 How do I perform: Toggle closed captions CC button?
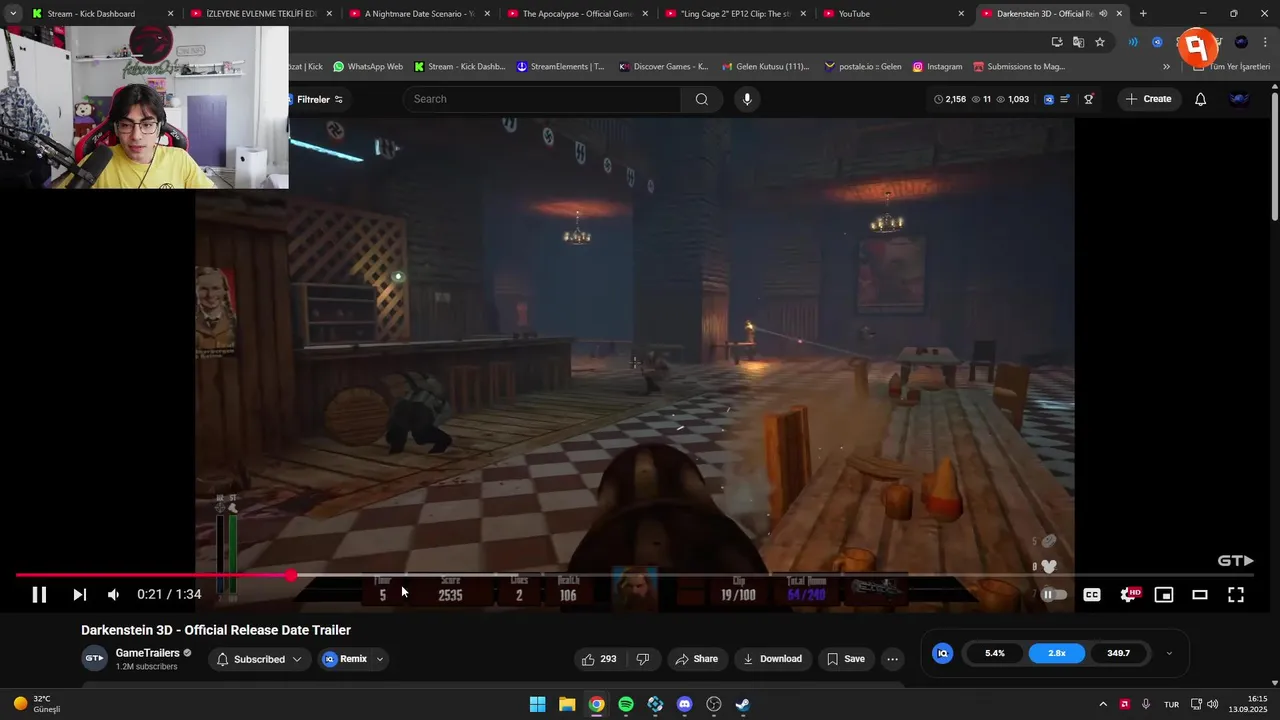point(1092,594)
